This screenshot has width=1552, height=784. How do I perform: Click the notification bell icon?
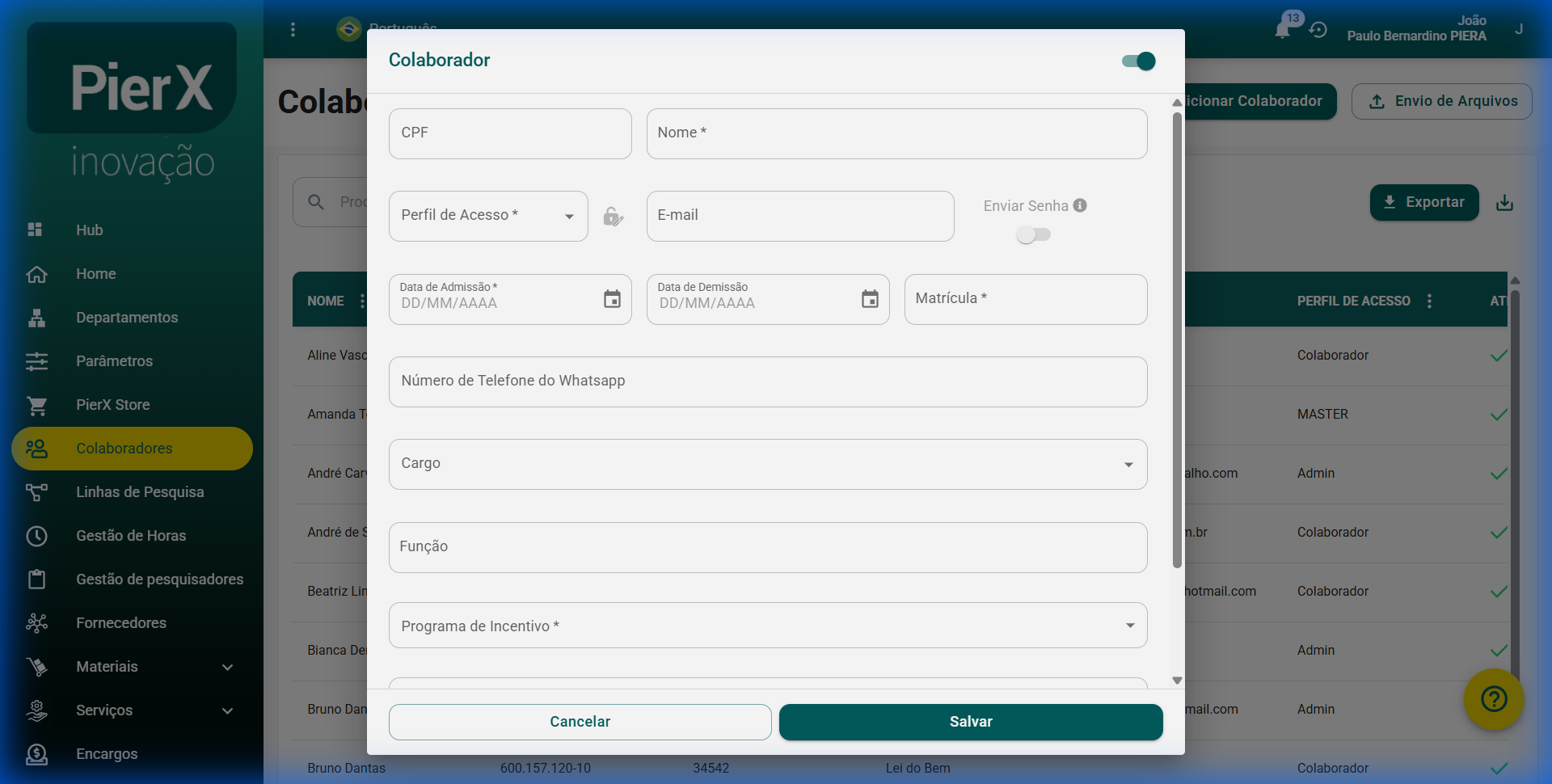[x=1283, y=30]
